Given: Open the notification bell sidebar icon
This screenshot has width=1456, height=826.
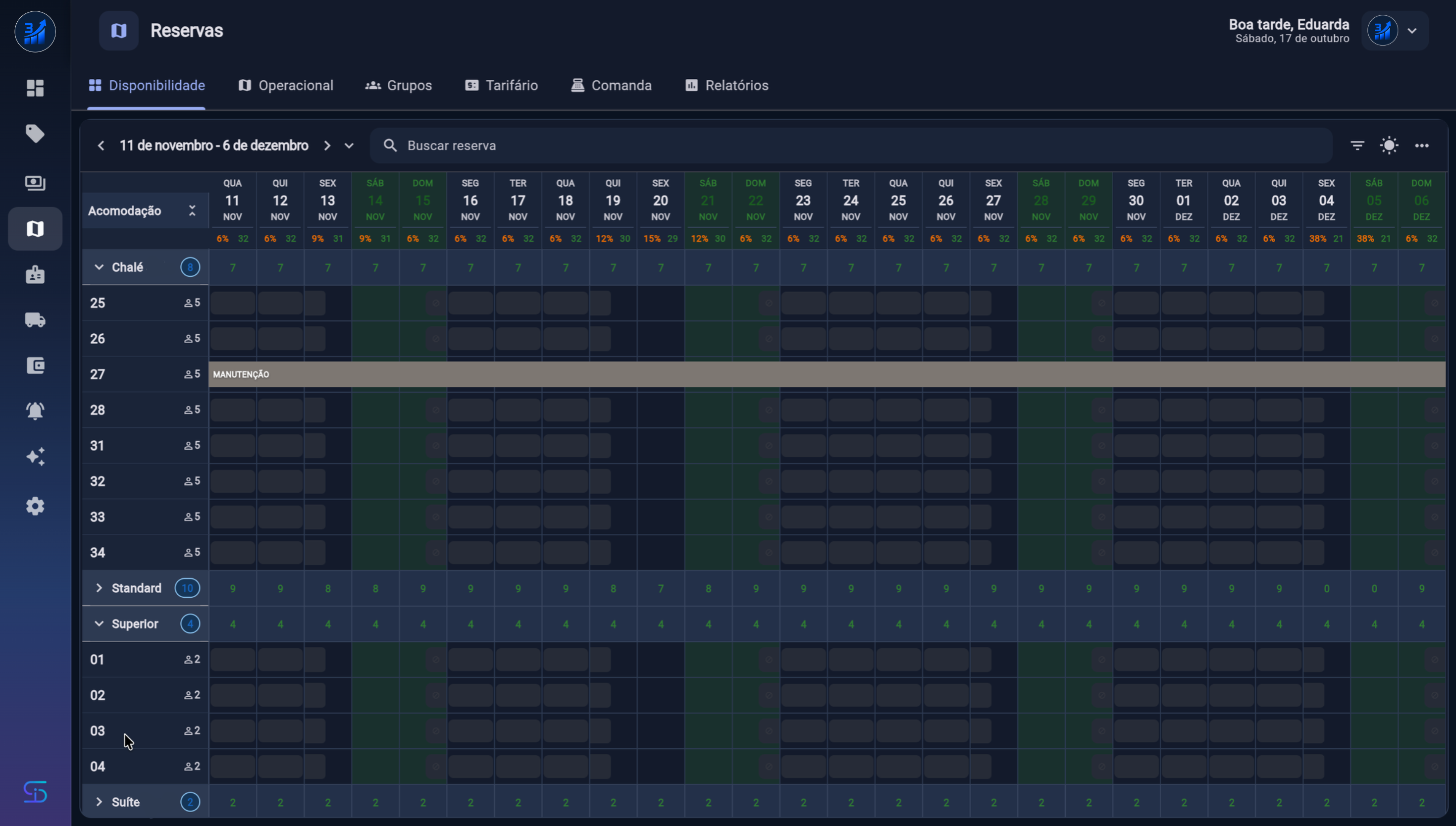Looking at the screenshot, I should pos(35,411).
